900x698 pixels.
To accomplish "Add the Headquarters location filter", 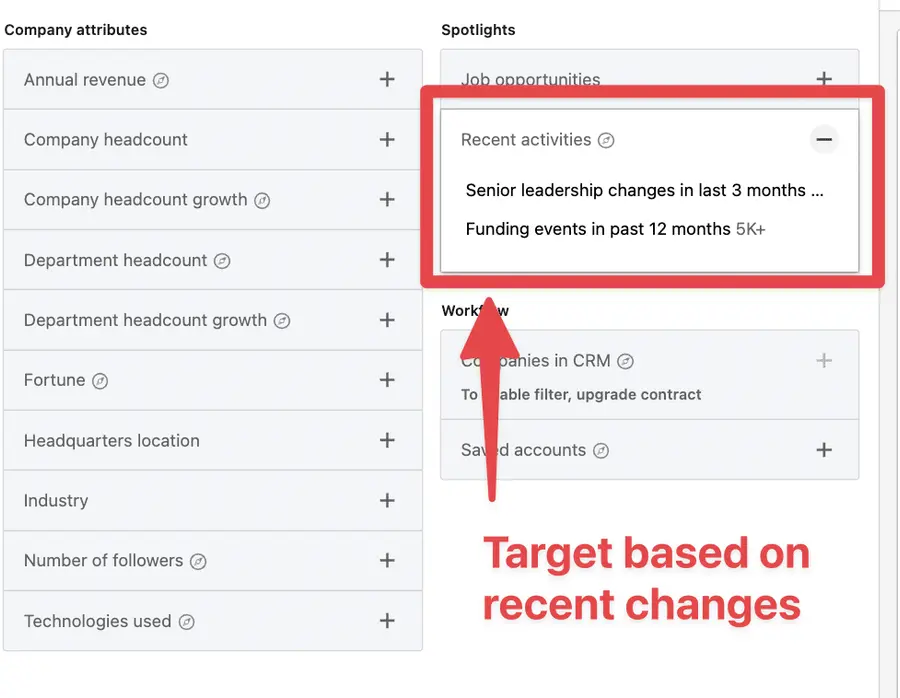I will pyautogui.click(x=387, y=440).
